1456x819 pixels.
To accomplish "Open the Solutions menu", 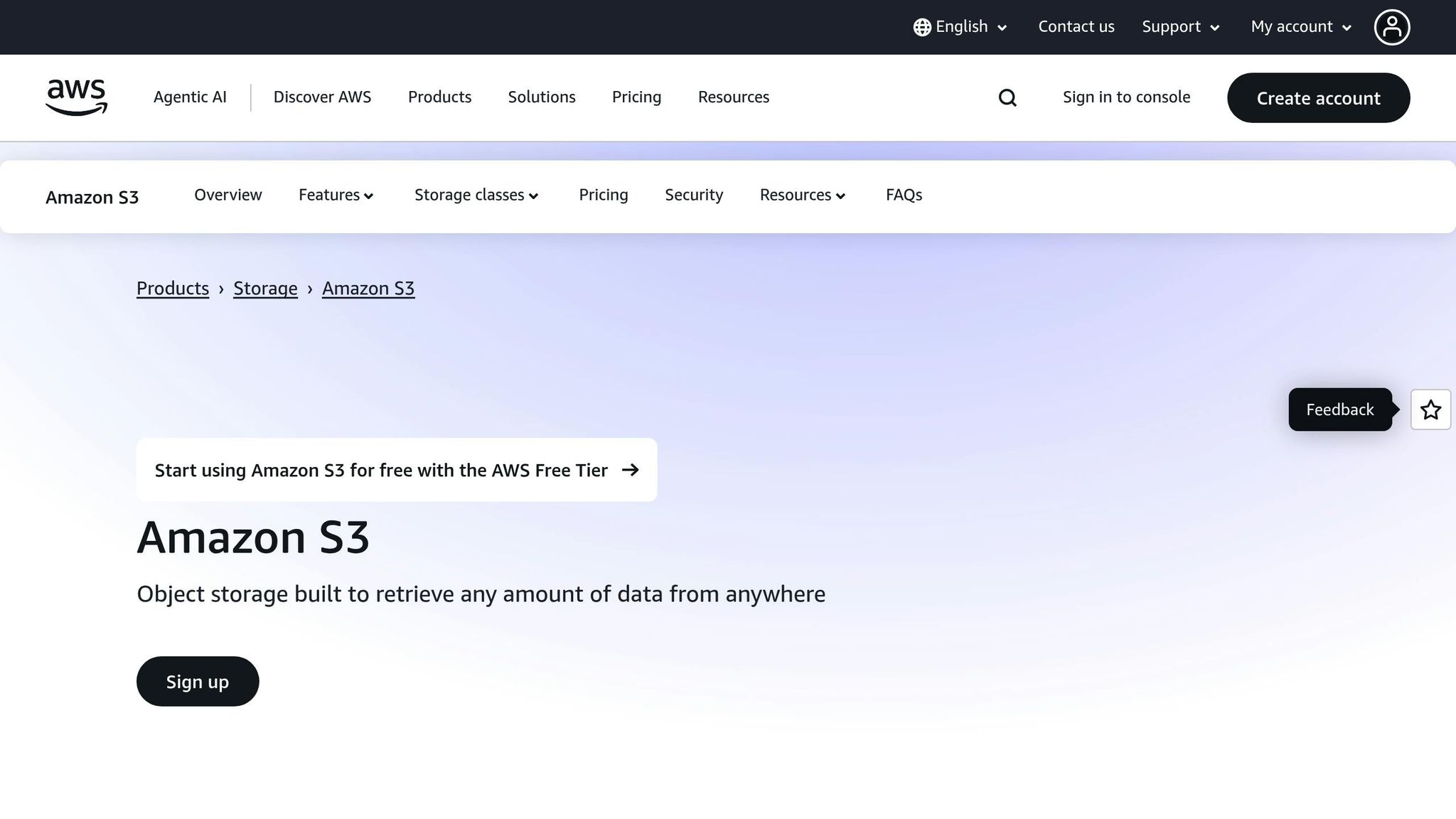I will pyautogui.click(x=542, y=97).
